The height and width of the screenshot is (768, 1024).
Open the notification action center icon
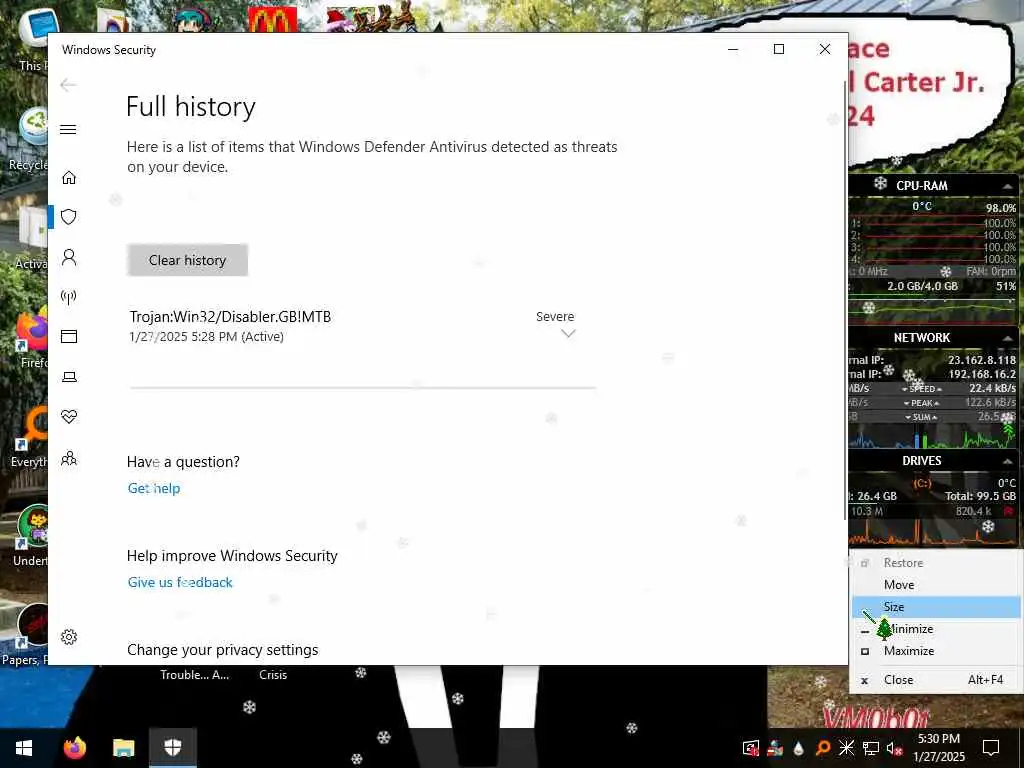991,748
